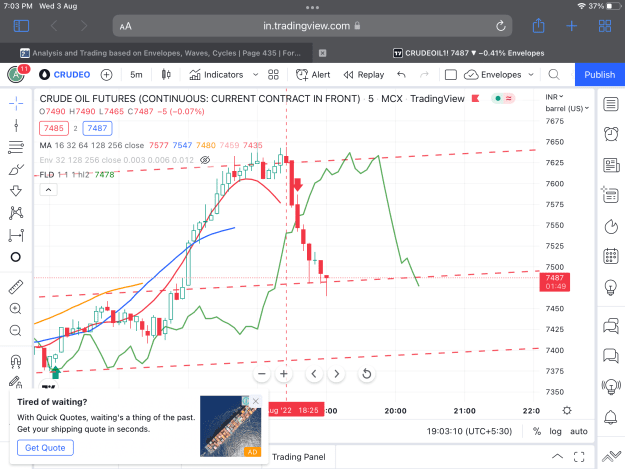The image size is (625, 469).
Task: Select the ruler measure tool
Action: [x=16, y=287]
